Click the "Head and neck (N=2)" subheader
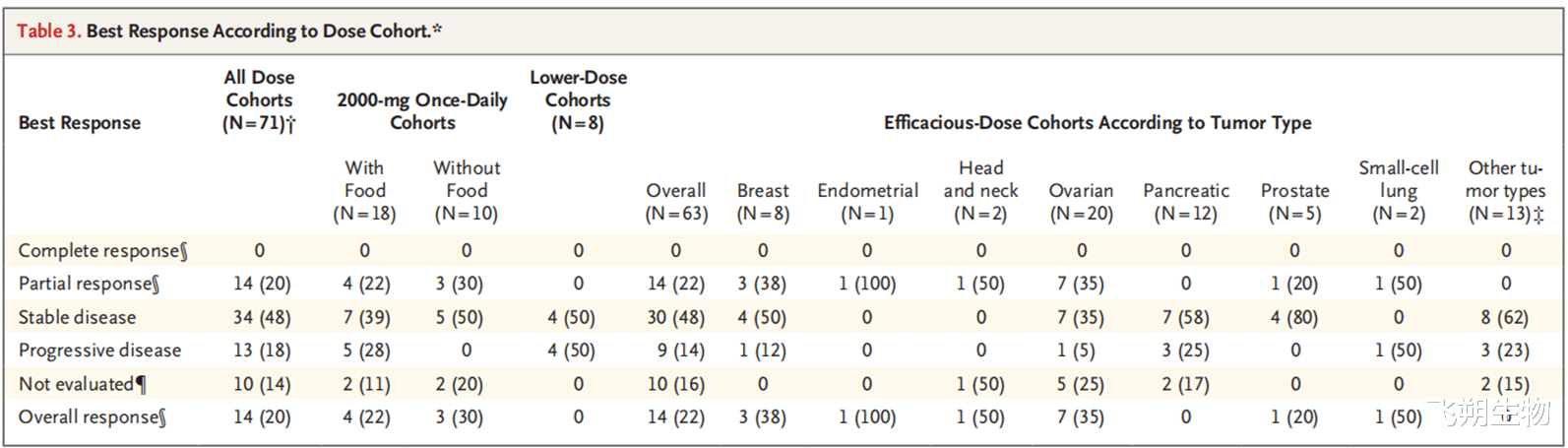This screenshot has height=448, width=1568. [980, 191]
